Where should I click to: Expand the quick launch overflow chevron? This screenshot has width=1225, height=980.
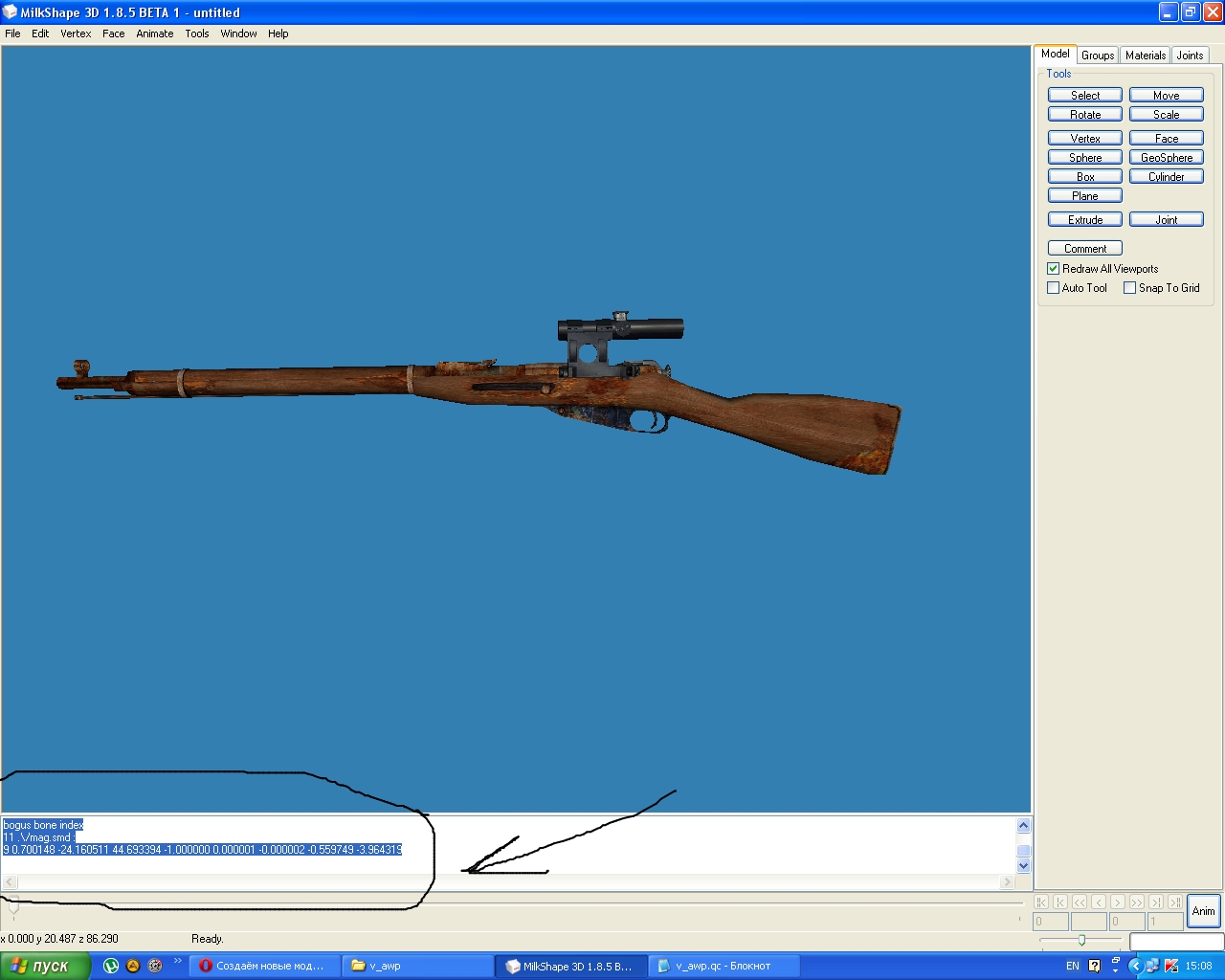[177, 961]
